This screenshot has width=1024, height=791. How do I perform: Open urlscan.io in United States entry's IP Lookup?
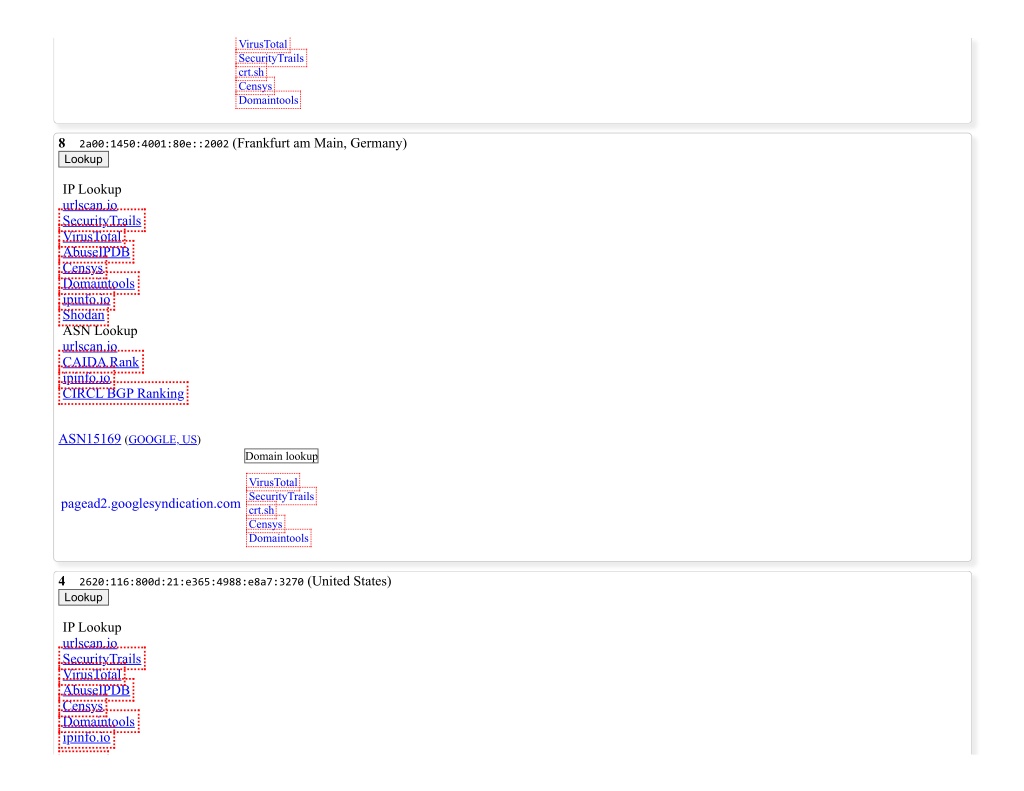click(89, 643)
